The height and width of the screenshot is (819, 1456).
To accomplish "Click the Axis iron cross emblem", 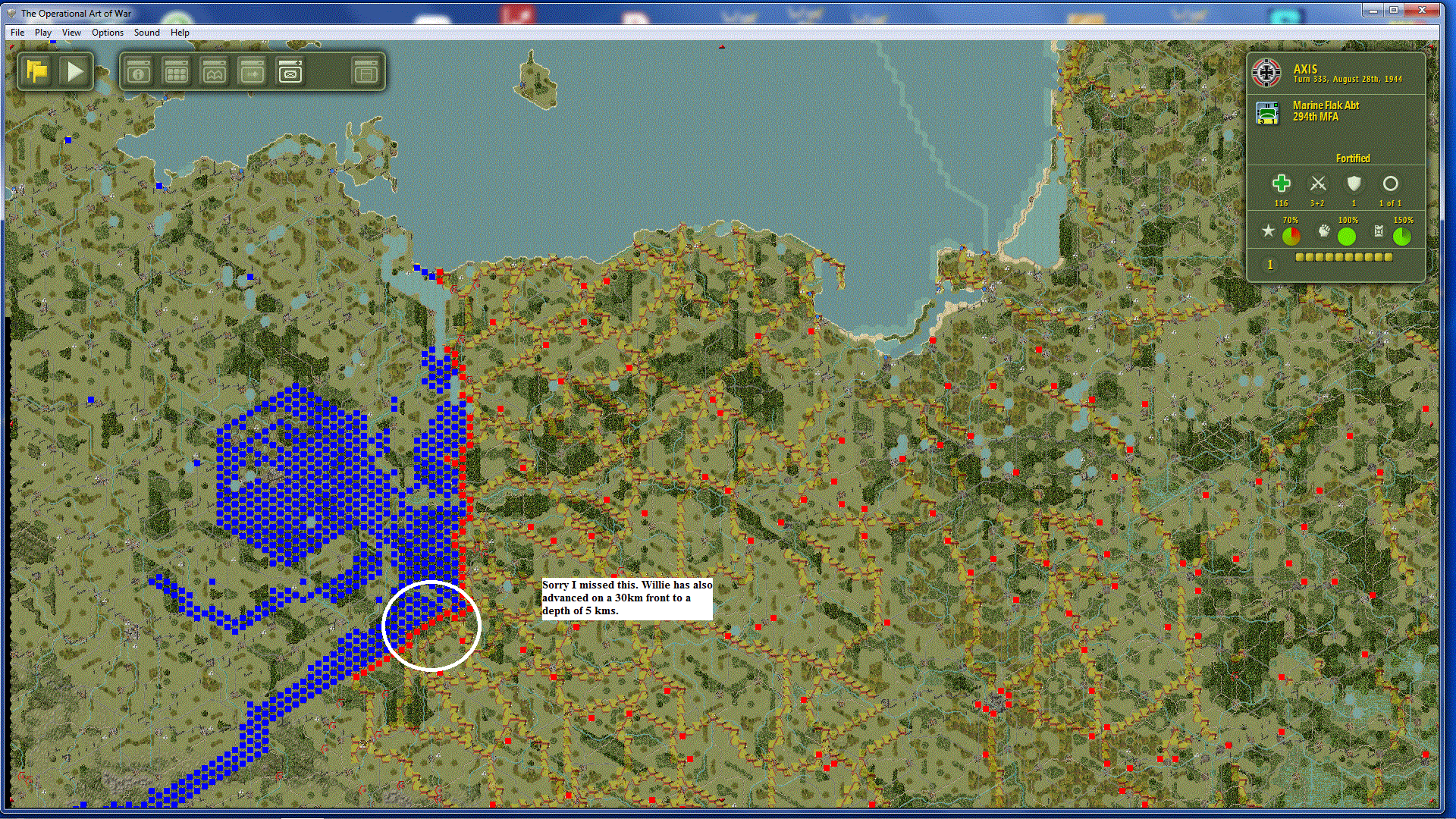I will [x=1266, y=73].
